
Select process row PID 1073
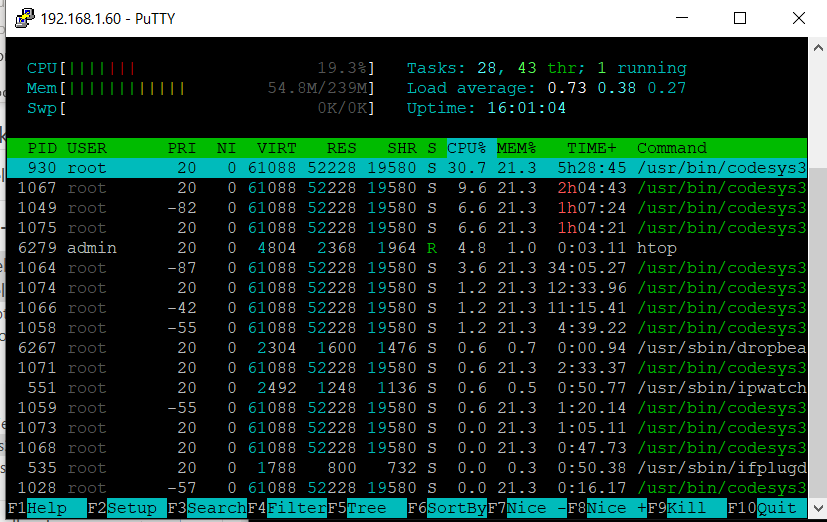(x=407, y=429)
